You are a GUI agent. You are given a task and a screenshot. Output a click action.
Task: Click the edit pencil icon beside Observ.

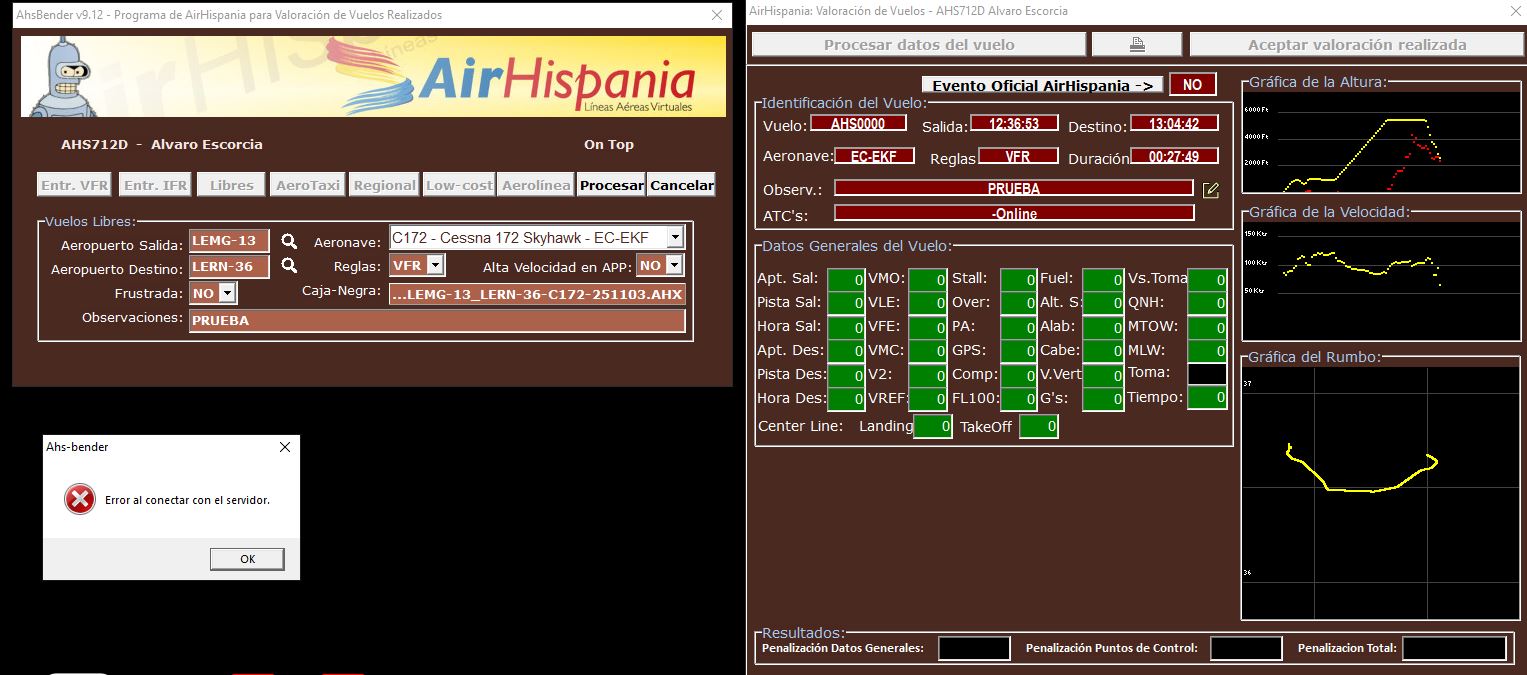1211,189
